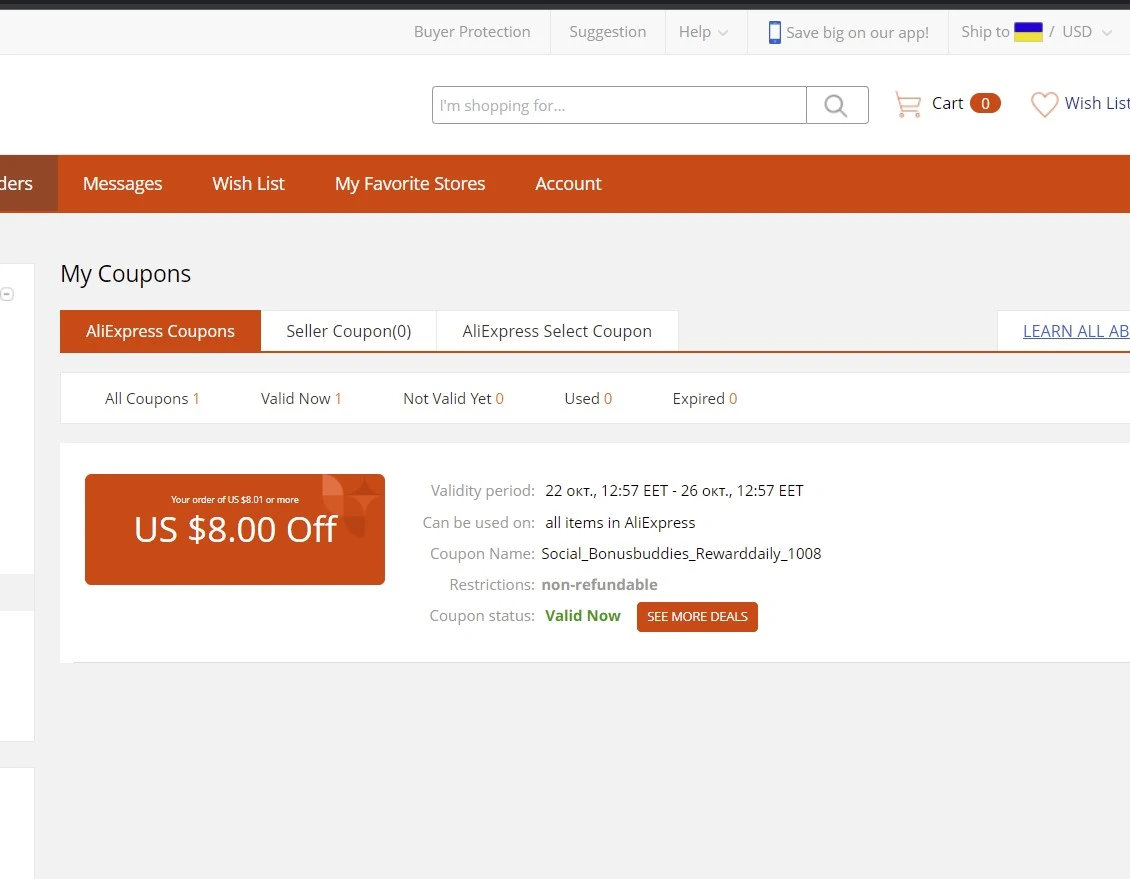1130x879 pixels.
Task: Open the partially visible Orders menu item
Action: [27, 184]
